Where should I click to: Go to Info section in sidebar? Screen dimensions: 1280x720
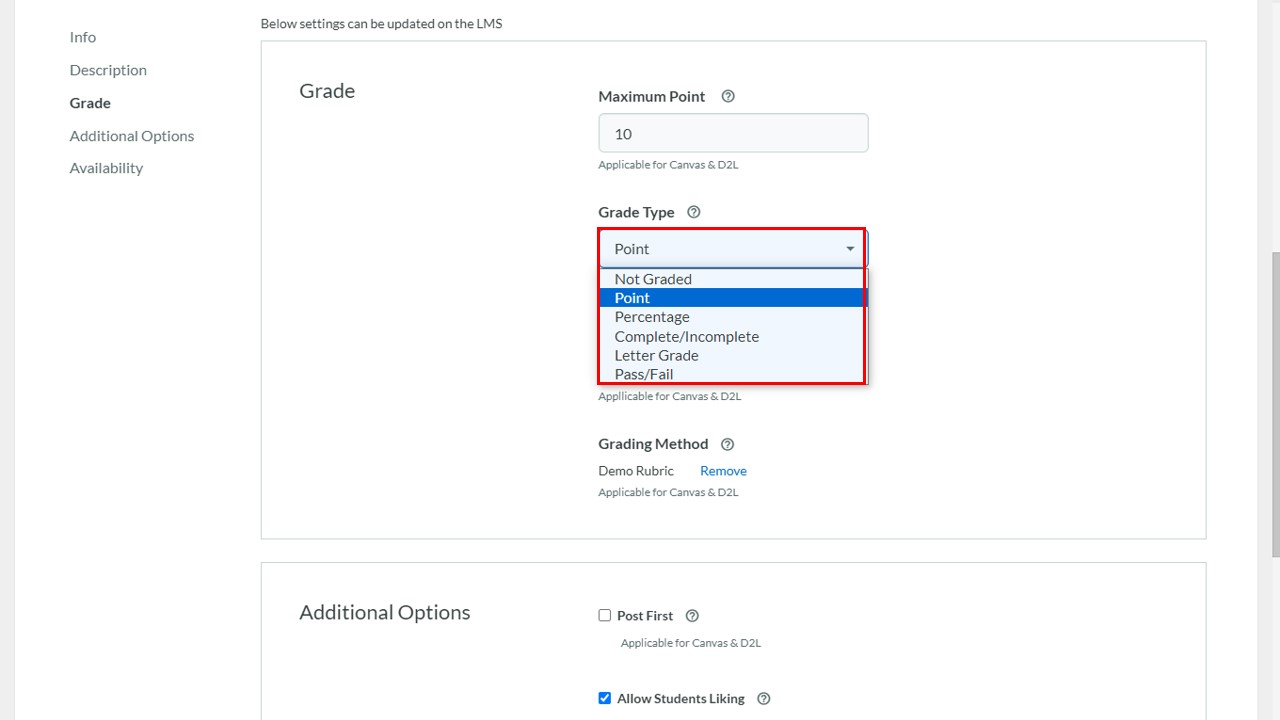tap(83, 37)
